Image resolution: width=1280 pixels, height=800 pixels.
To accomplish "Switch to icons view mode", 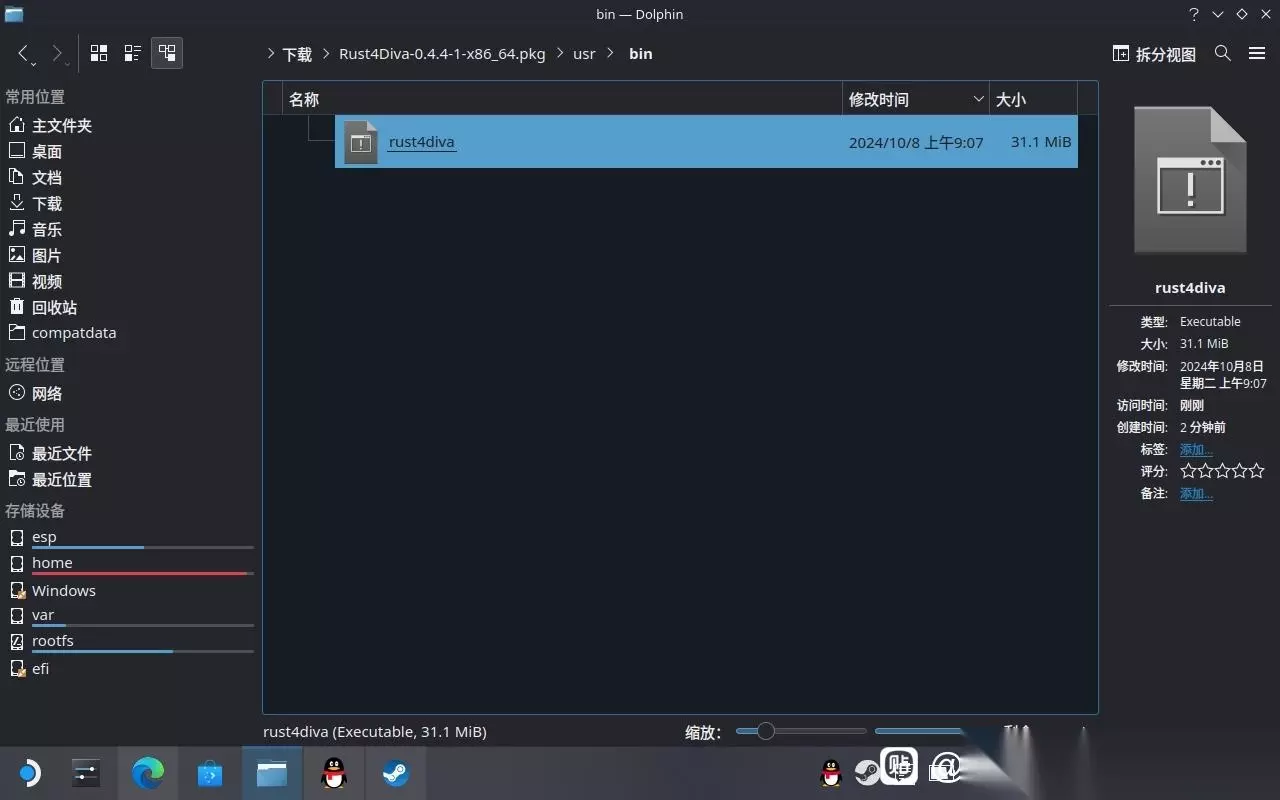I will point(99,53).
